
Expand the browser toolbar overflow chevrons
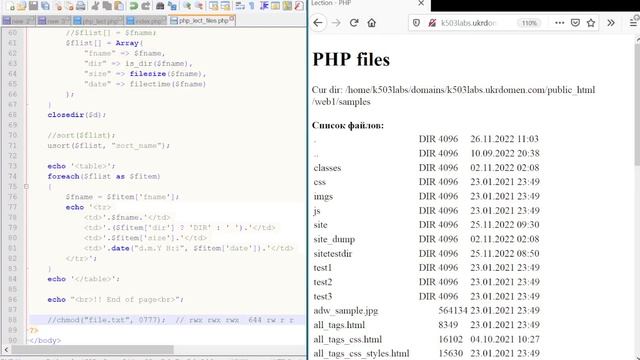(x=611, y=23)
